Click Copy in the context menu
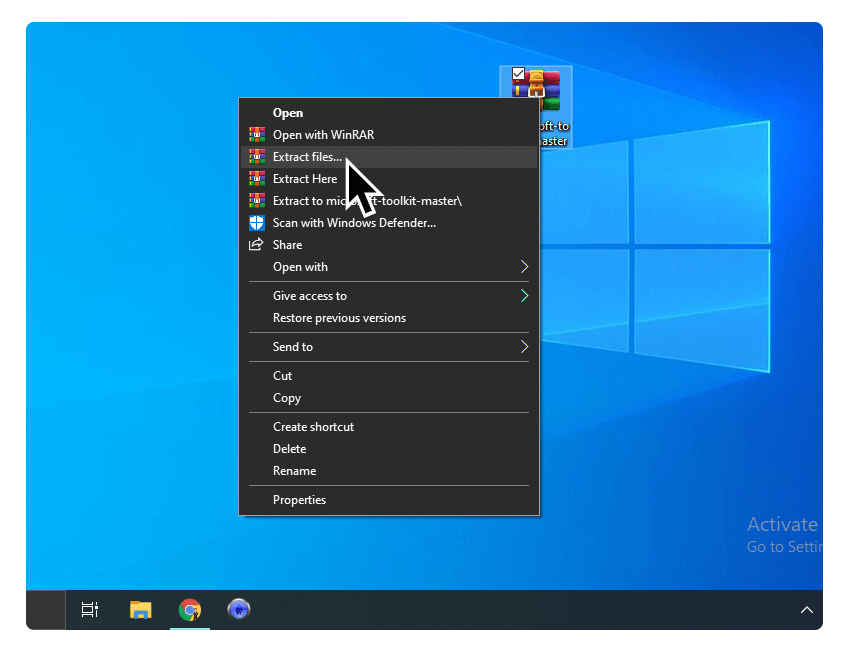This screenshot has width=849, height=652. (389, 398)
